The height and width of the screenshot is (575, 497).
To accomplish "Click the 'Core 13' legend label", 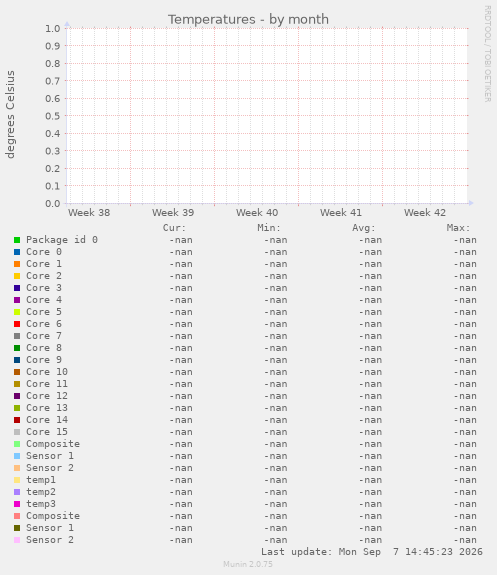I will click(47, 408).
